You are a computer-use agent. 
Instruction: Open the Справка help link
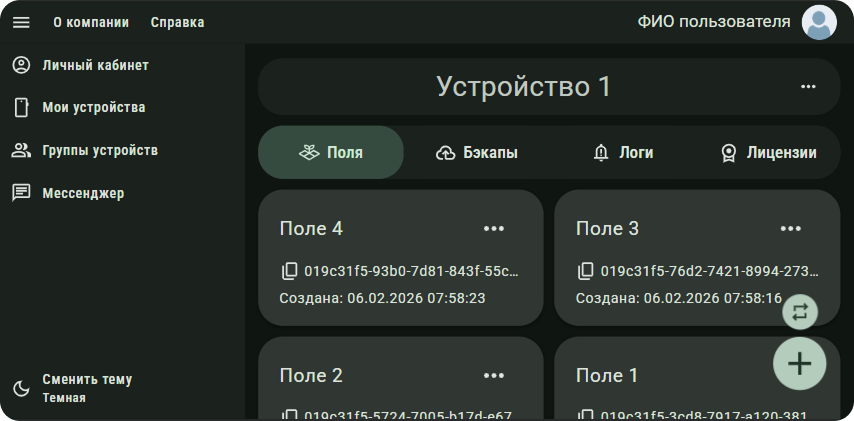click(177, 22)
